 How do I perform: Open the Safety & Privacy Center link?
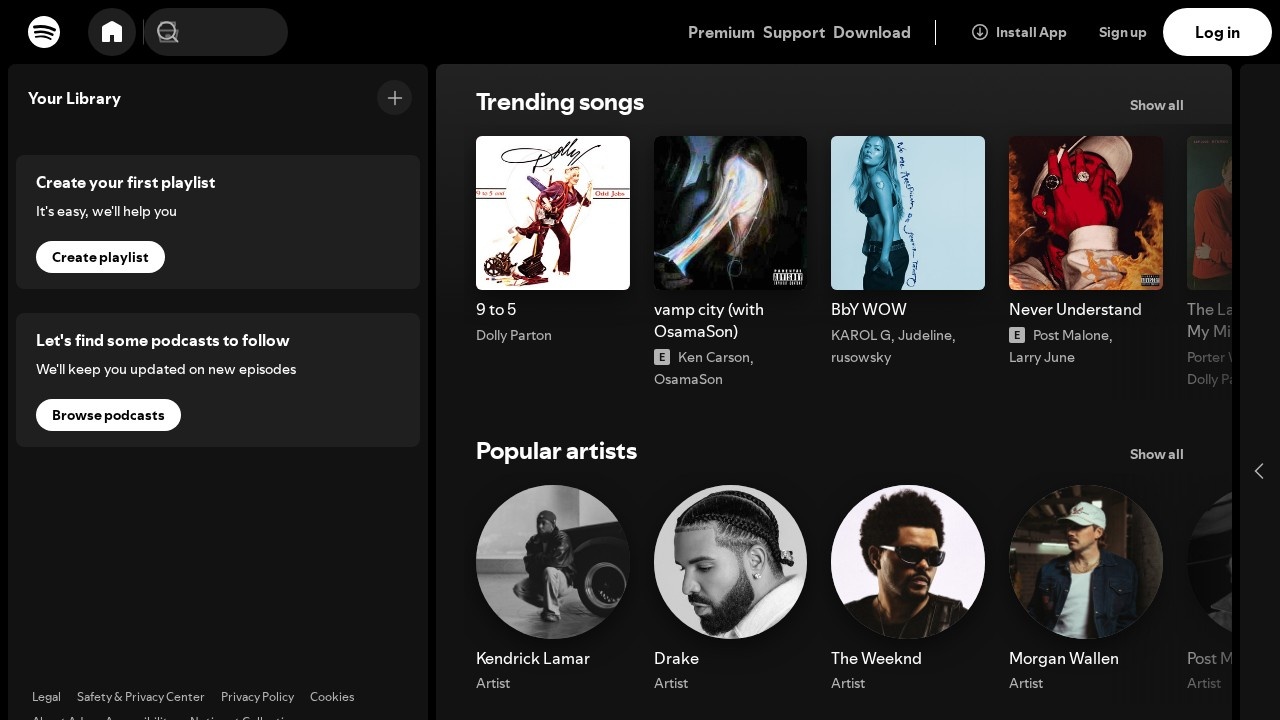[141, 697]
